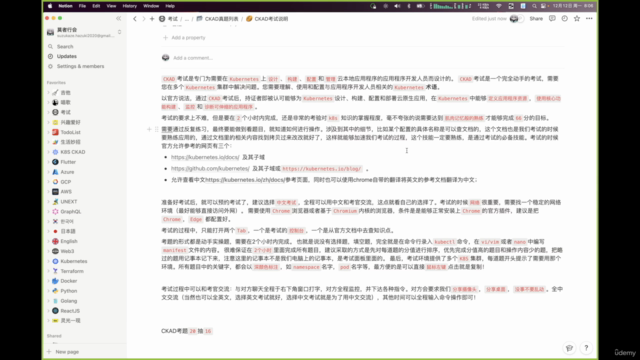Expand the Flutter tree arrow
The image size is (640, 360).
coord(49,162)
